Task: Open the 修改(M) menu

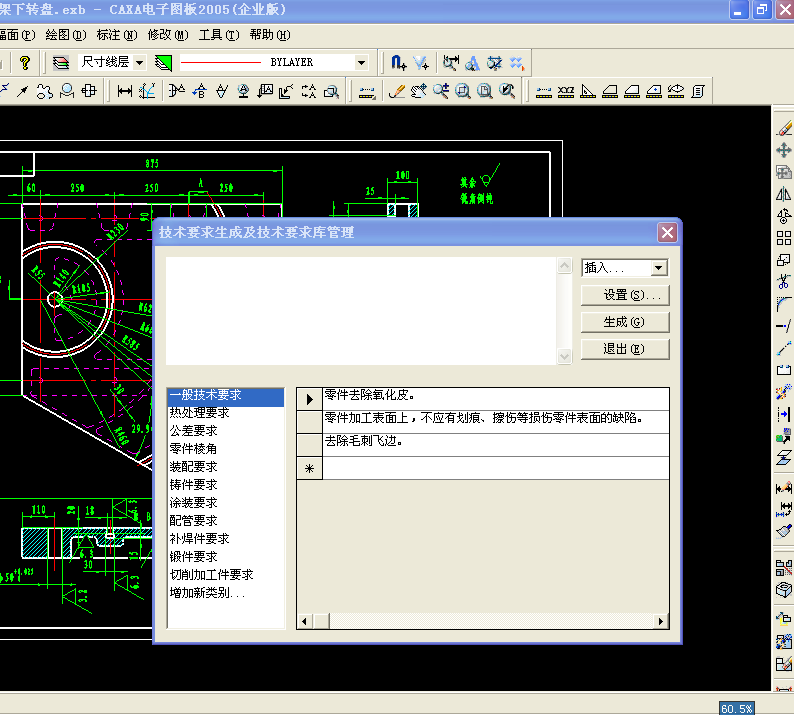Action: click(168, 35)
